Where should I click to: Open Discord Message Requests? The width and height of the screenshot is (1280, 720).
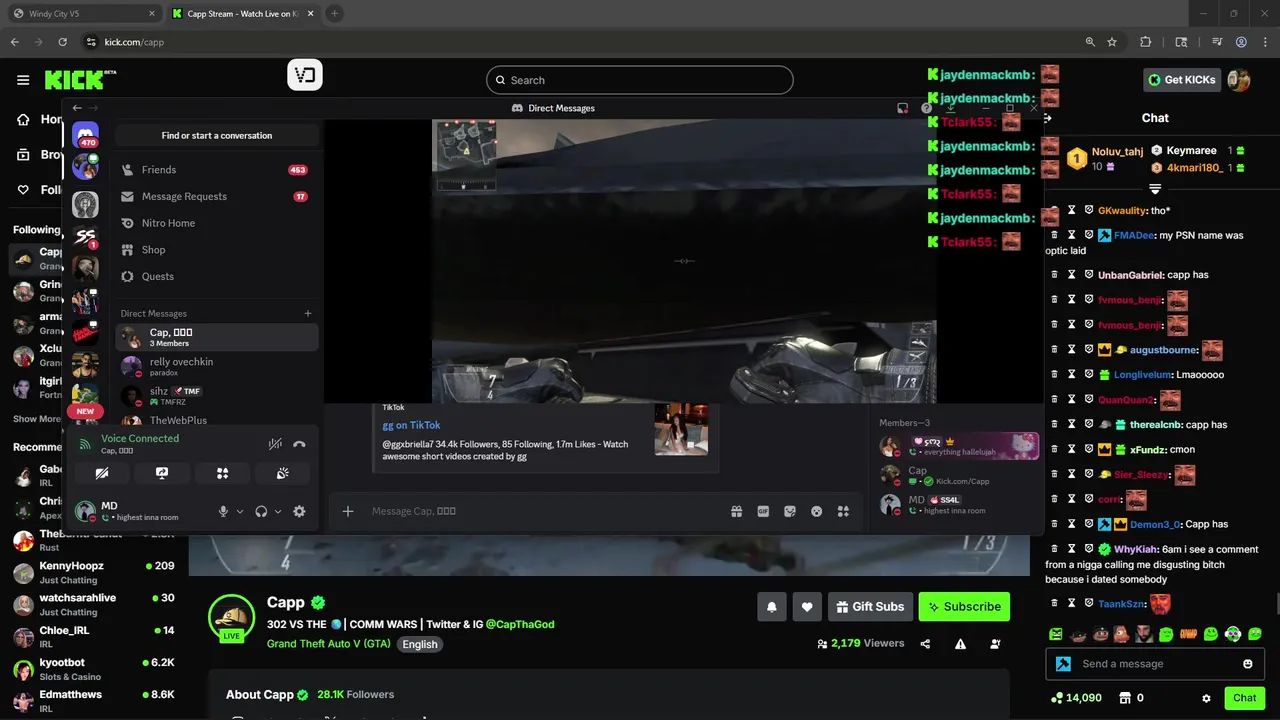[x=216, y=197]
